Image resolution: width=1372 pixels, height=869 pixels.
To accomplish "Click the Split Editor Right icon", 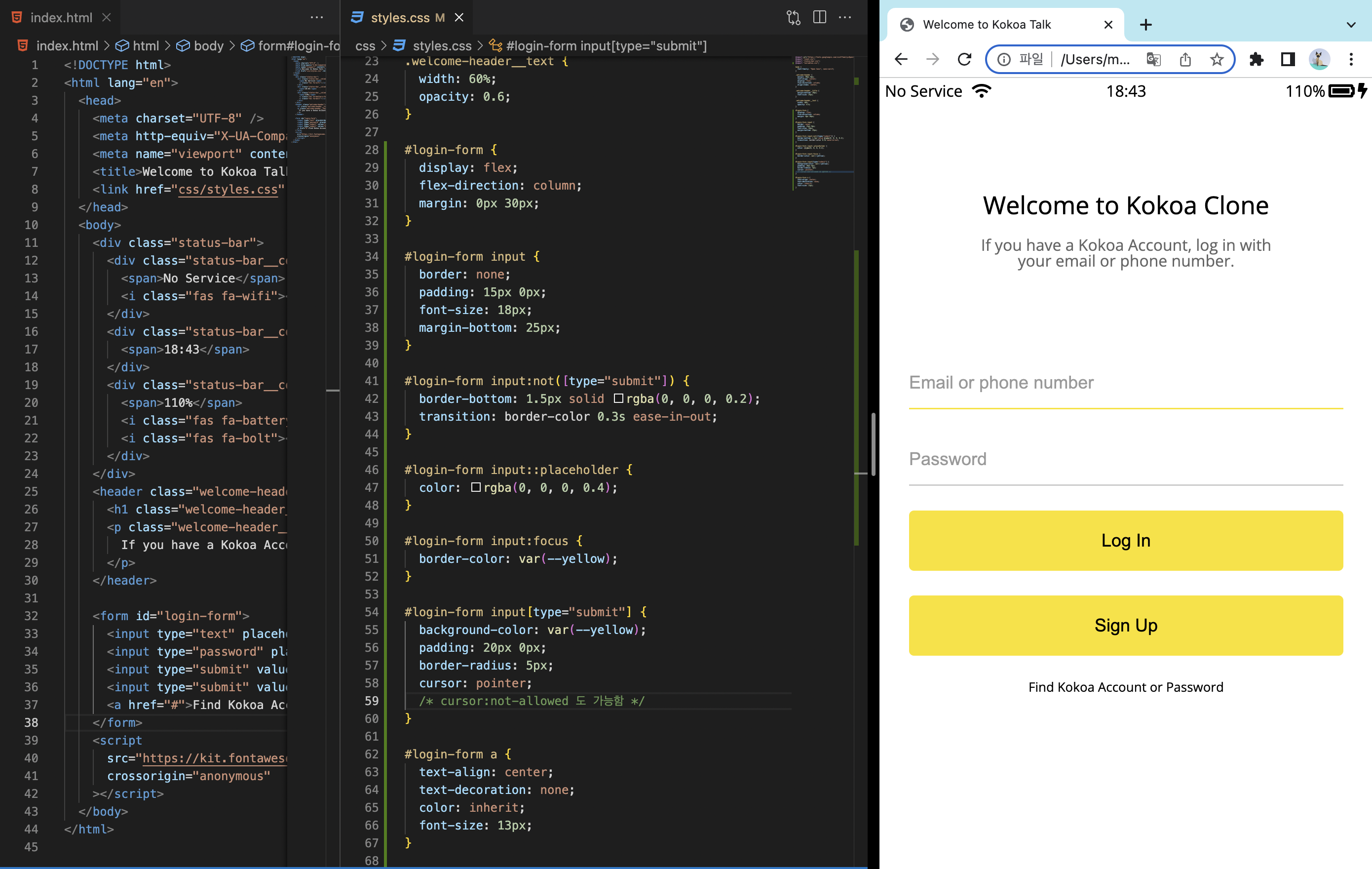I will tap(819, 17).
